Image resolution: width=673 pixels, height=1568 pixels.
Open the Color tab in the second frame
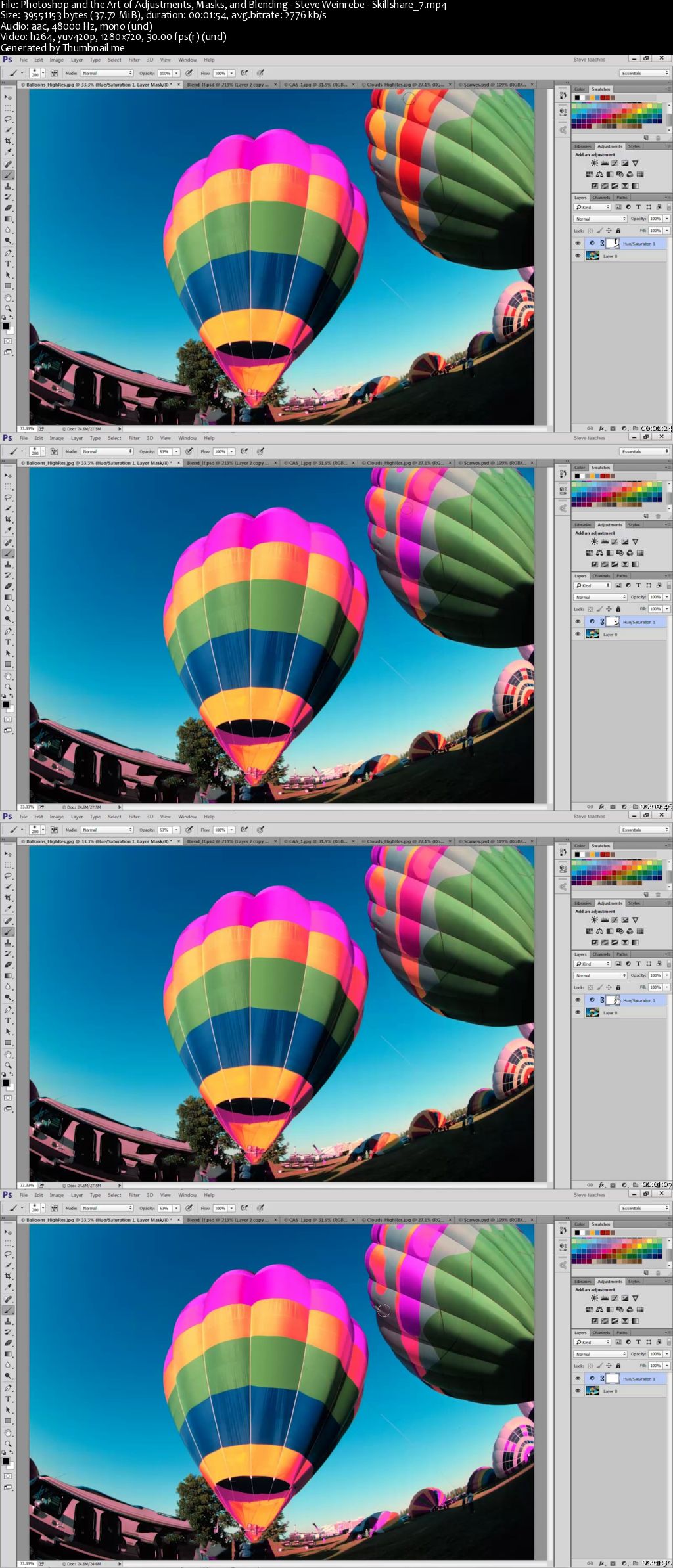click(580, 468)
